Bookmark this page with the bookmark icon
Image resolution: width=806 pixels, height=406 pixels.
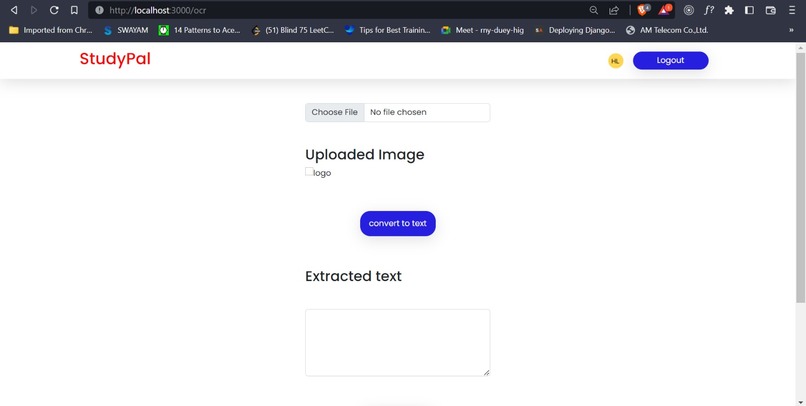tap(74, 10)
